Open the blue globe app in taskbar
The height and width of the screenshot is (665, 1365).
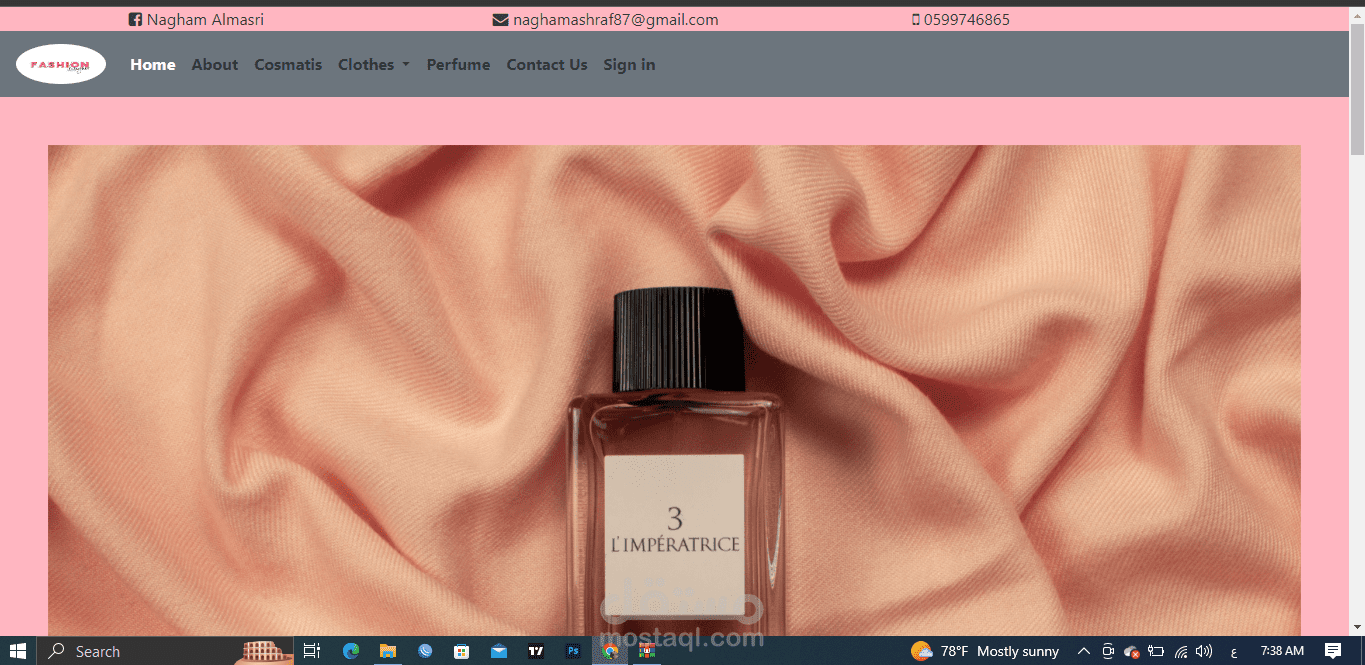tap(425, 651)
